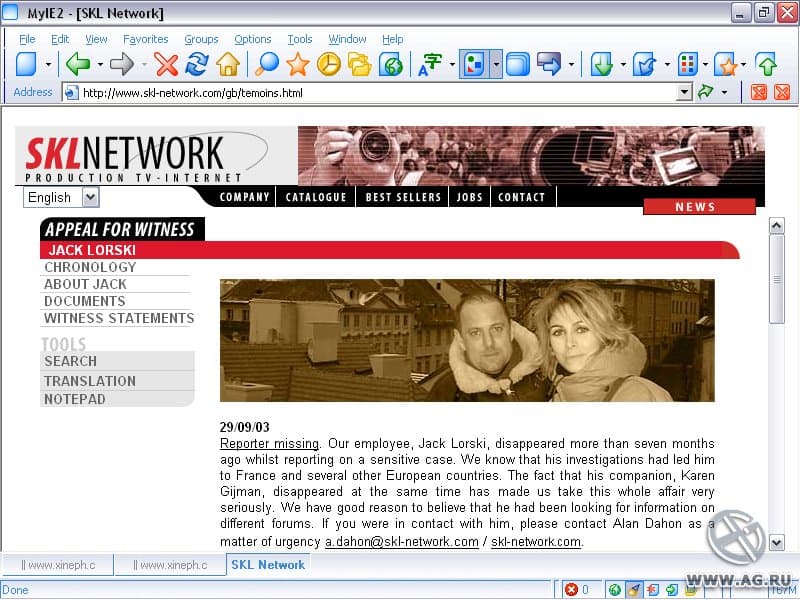Open the Back history dropdown arrow
This screenshot has height=600, width=800.
(x=100, y=65)
